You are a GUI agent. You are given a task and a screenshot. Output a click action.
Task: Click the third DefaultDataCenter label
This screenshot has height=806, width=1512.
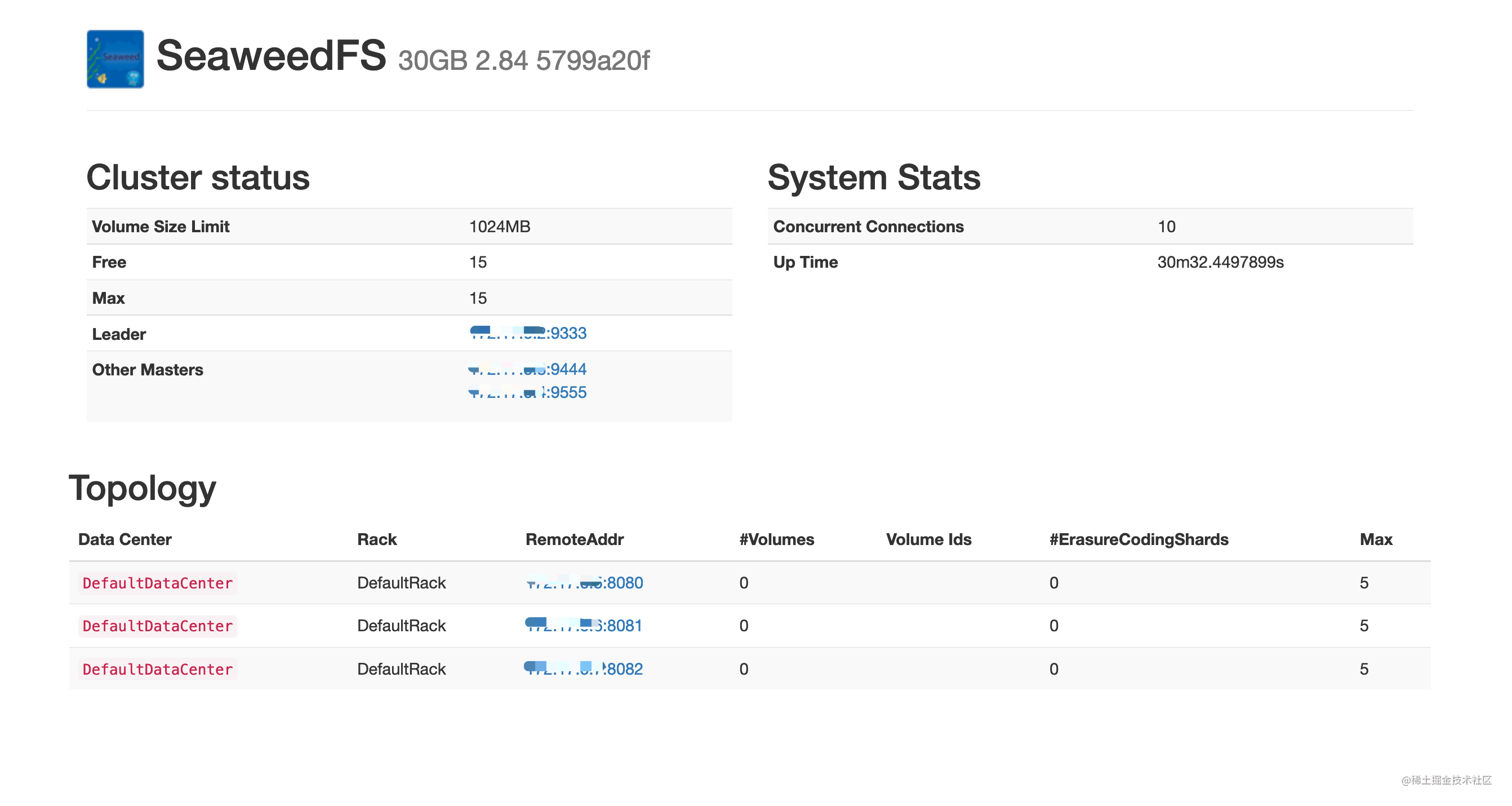point(157,669)
